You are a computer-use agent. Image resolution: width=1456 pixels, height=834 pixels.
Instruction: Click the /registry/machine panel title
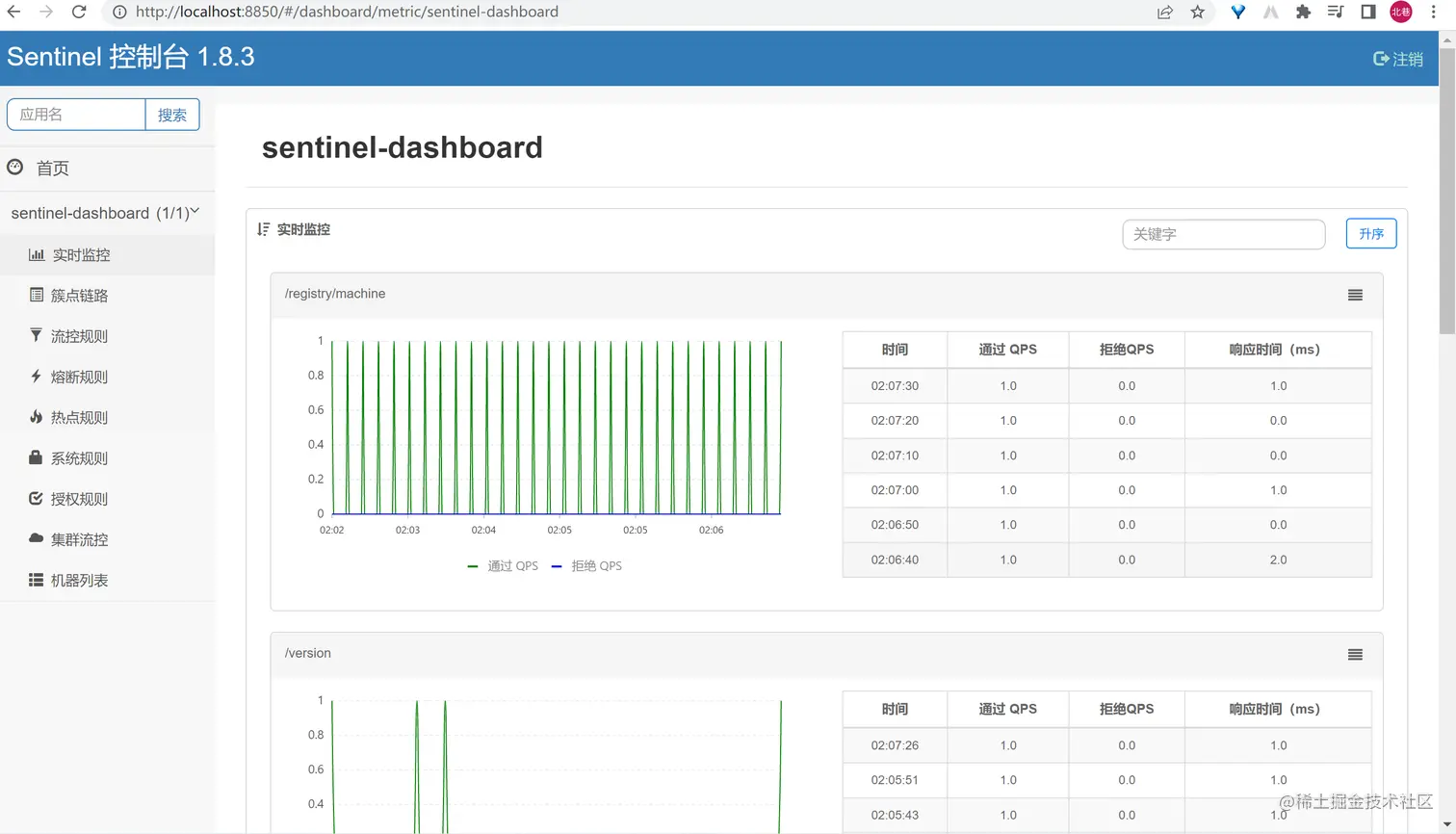(x=335, y=294)
